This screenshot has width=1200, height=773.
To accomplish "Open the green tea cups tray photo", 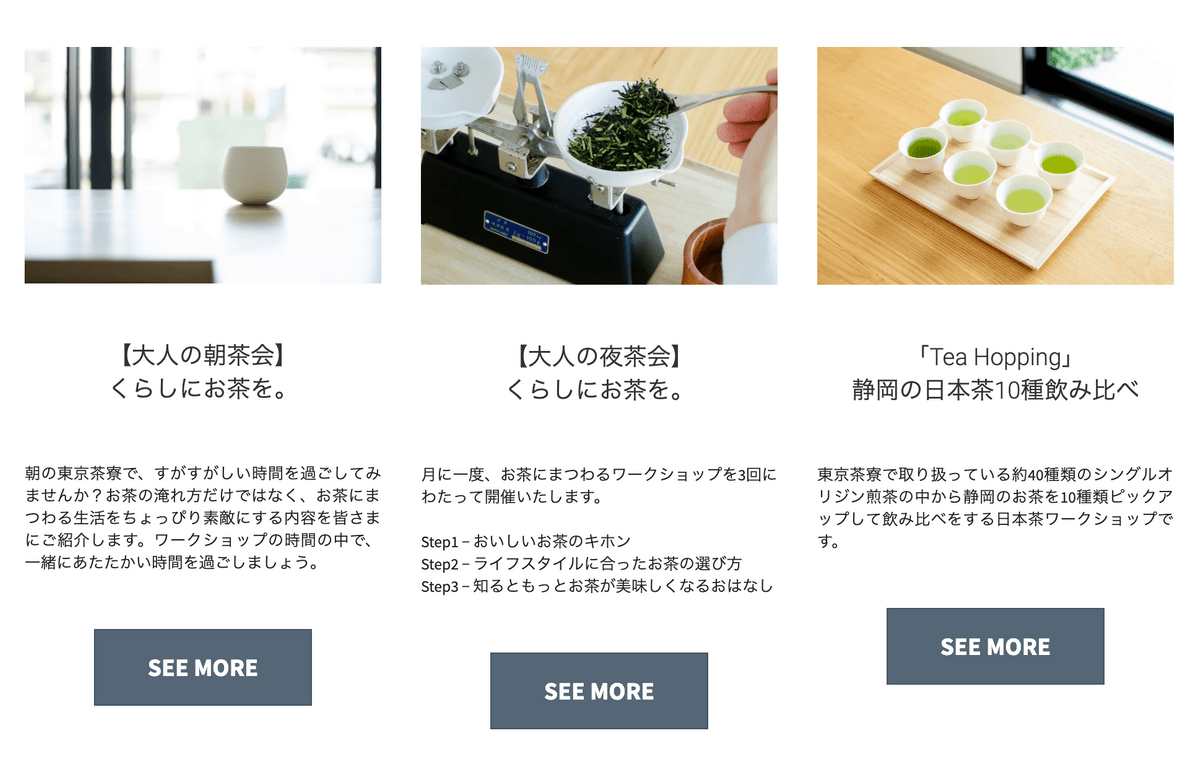I will point(995,165).
